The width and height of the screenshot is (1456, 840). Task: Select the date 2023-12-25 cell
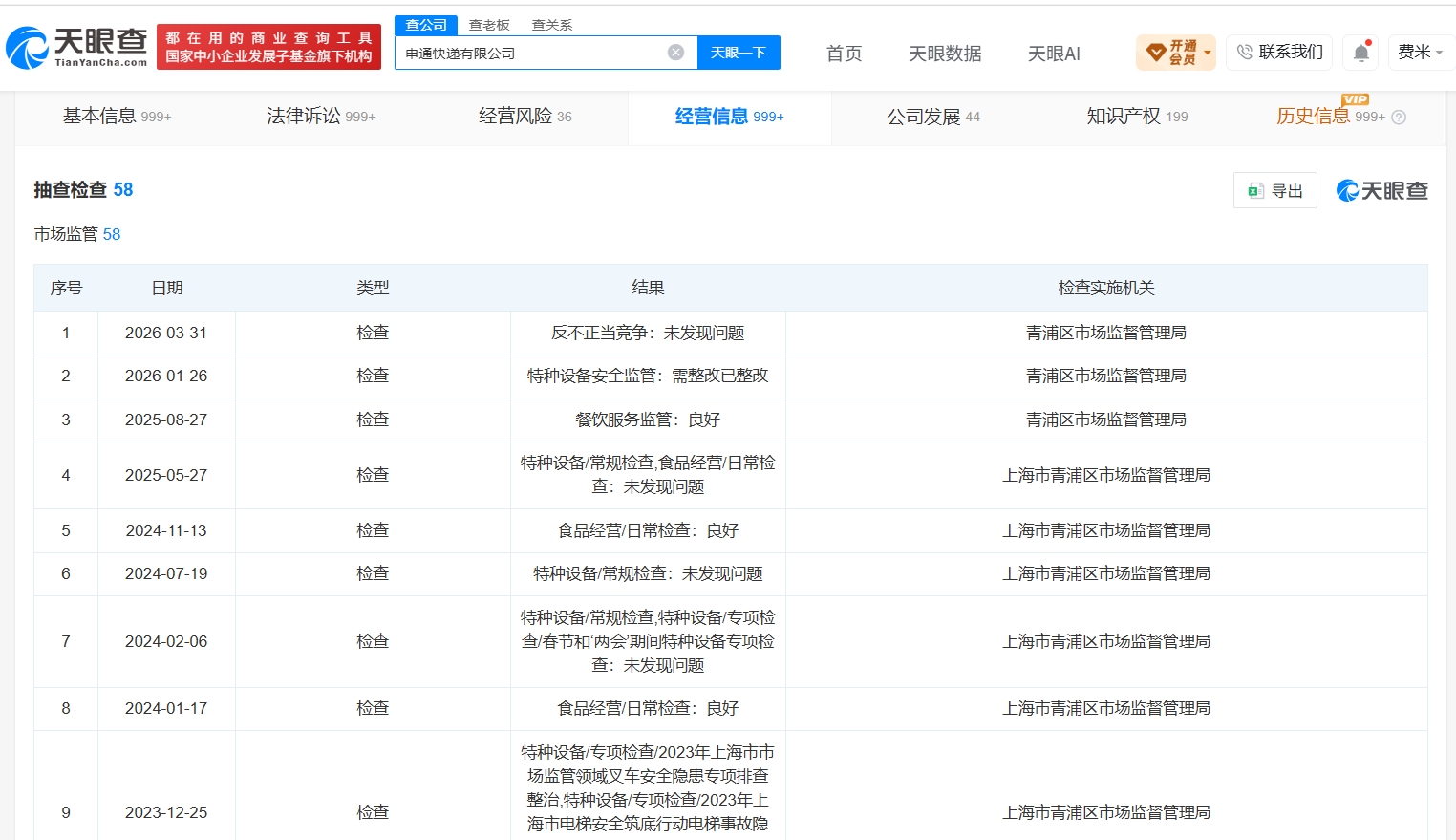pos(166,812)
